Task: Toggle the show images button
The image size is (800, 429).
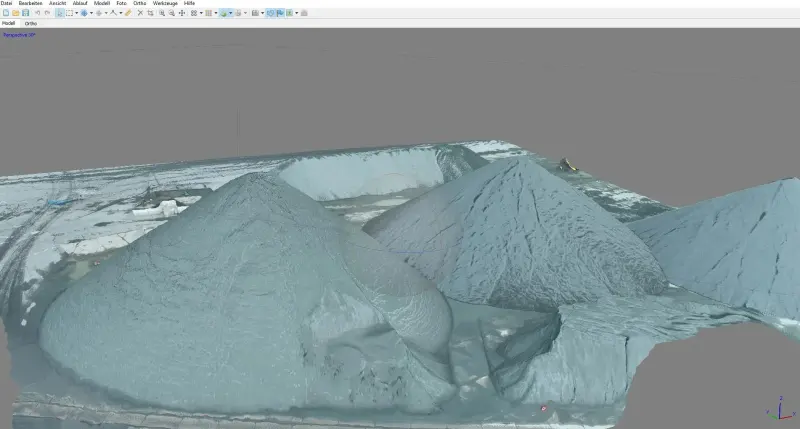Action: [x=289, y=13]
